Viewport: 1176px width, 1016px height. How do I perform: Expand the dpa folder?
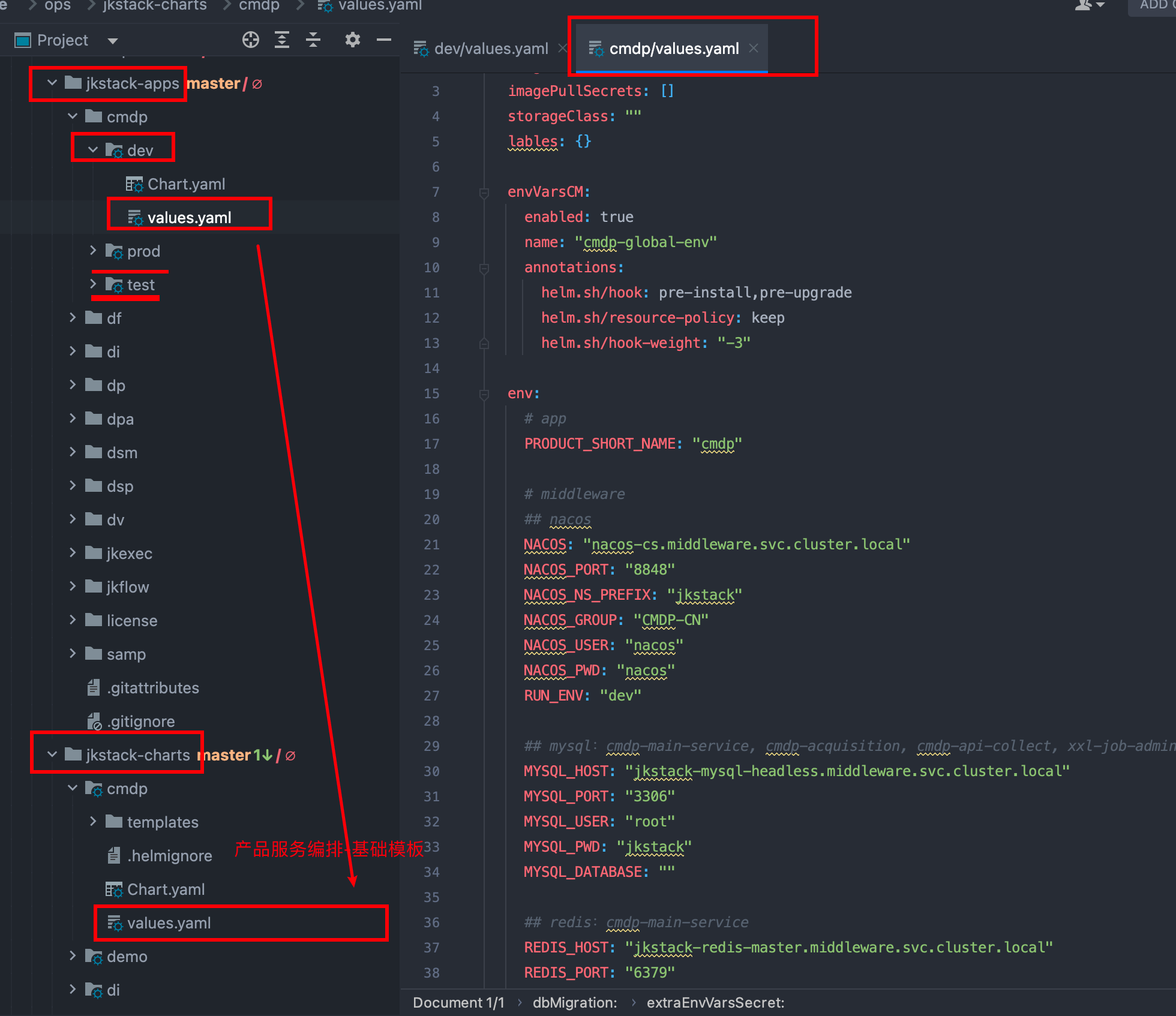click(x=73, y=419)
